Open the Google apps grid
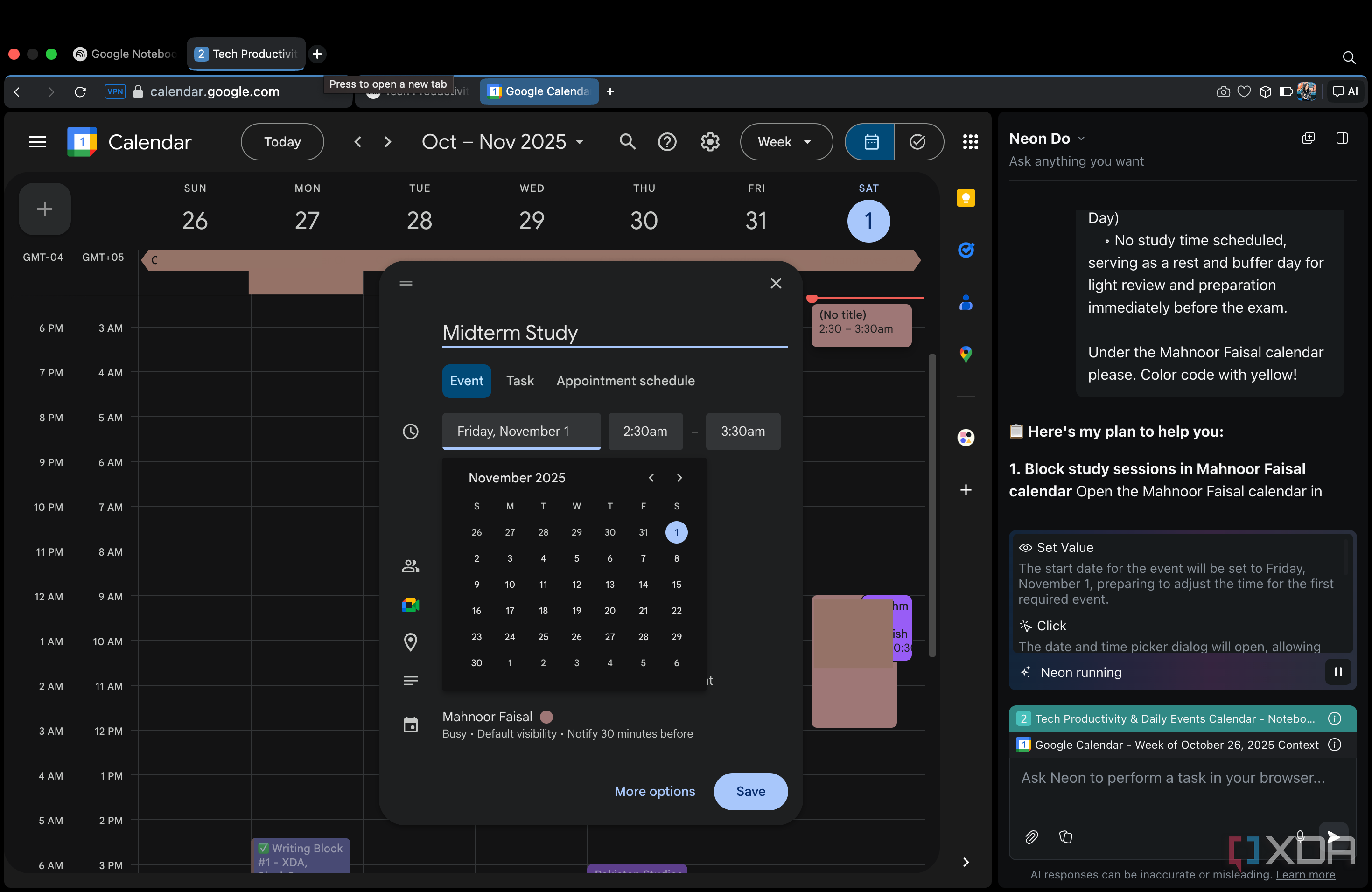Viewport: 1372px width, 892px height. point(970,142)
